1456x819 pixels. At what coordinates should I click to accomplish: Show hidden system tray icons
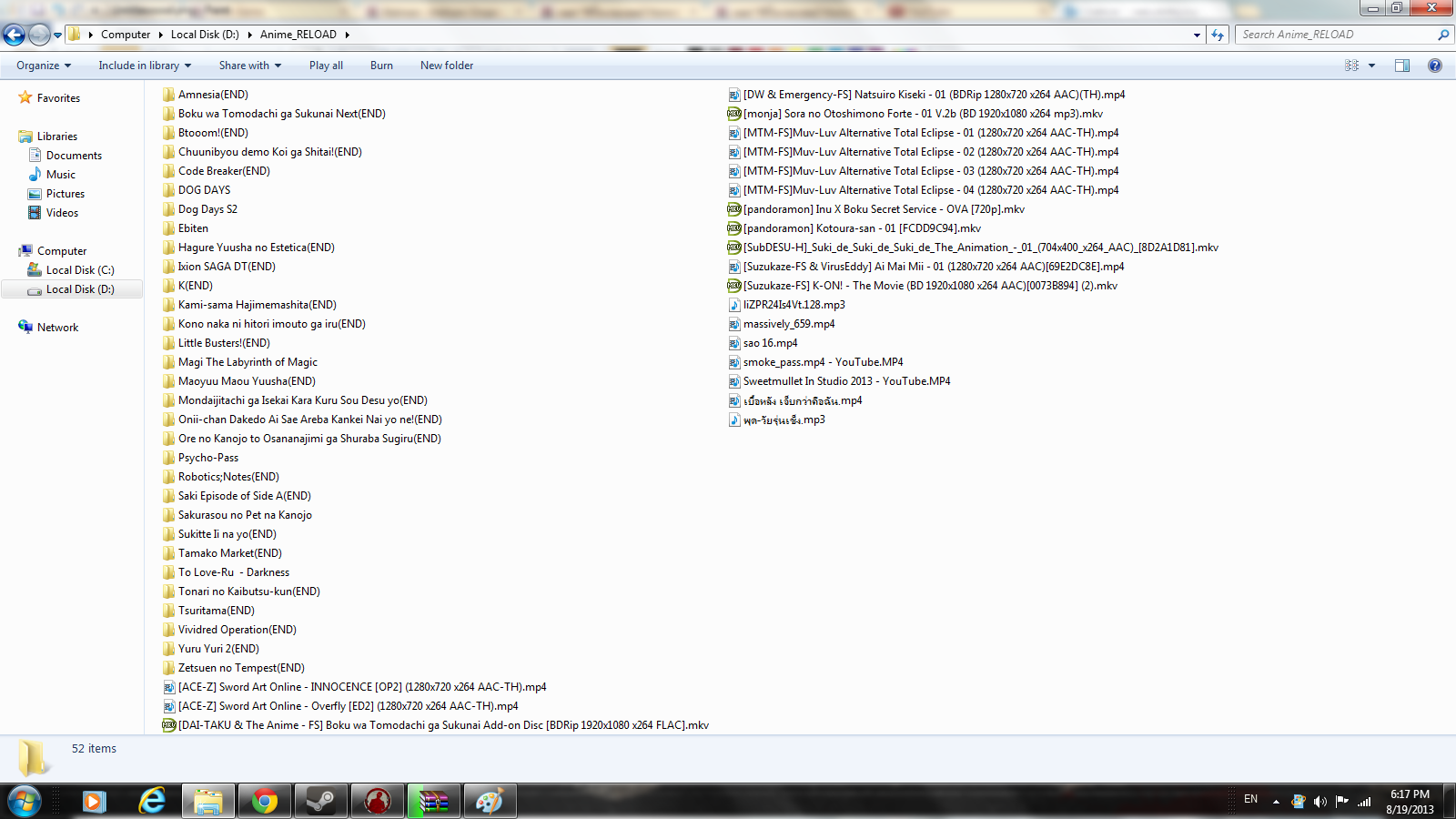(x=1276, y=802)
